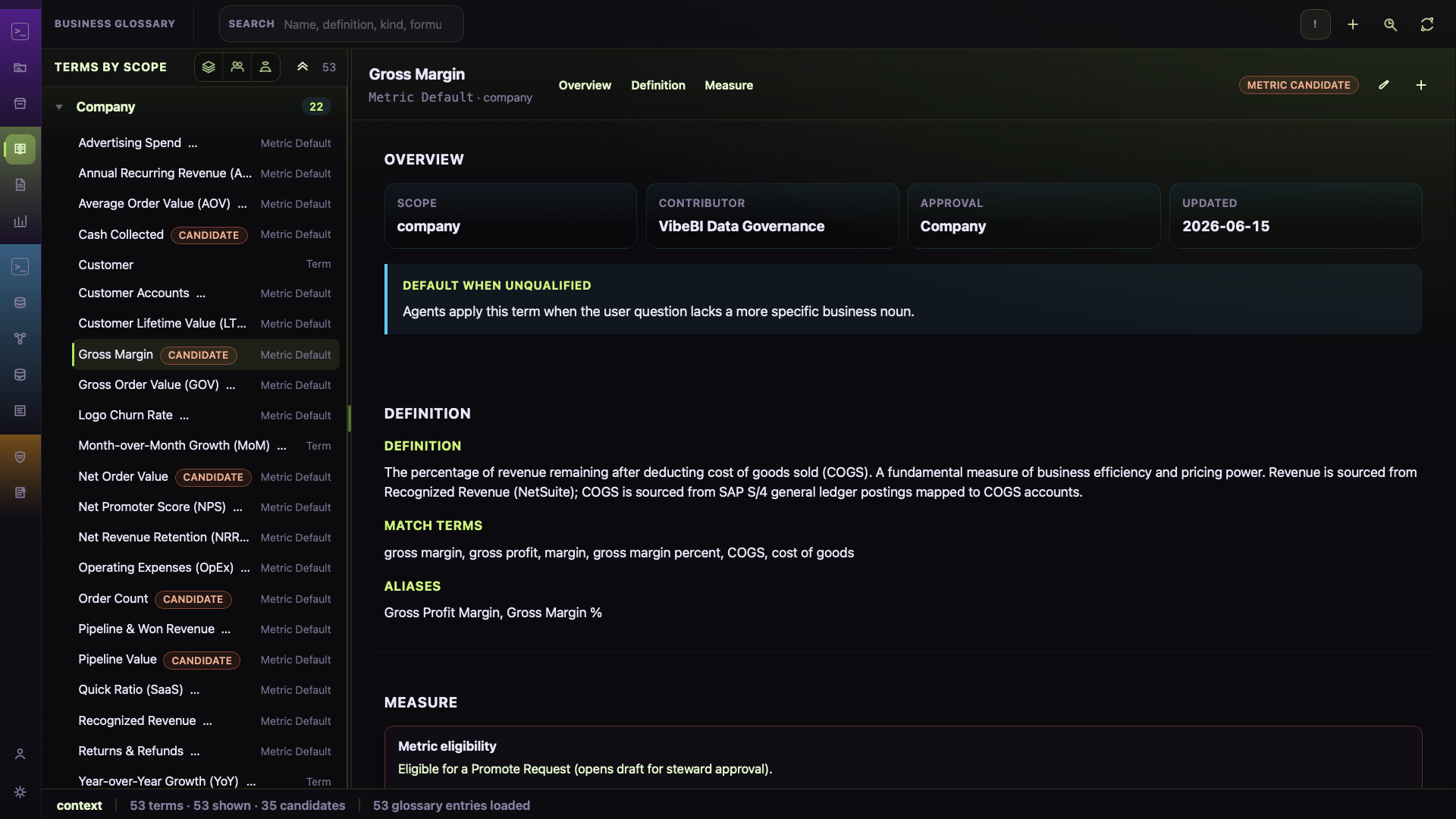Select the Month-over-Month Growth (MoM) term

tap(205, 445)
